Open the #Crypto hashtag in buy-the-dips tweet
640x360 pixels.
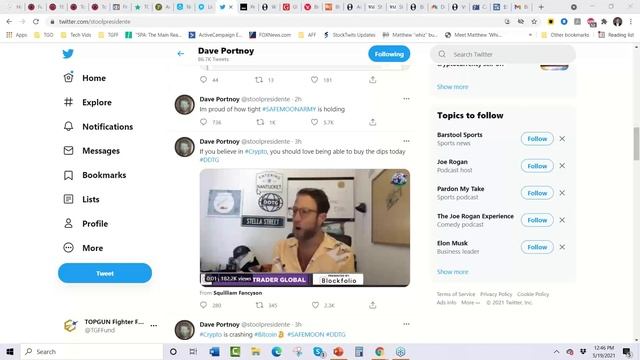click(x=256, y=151)
